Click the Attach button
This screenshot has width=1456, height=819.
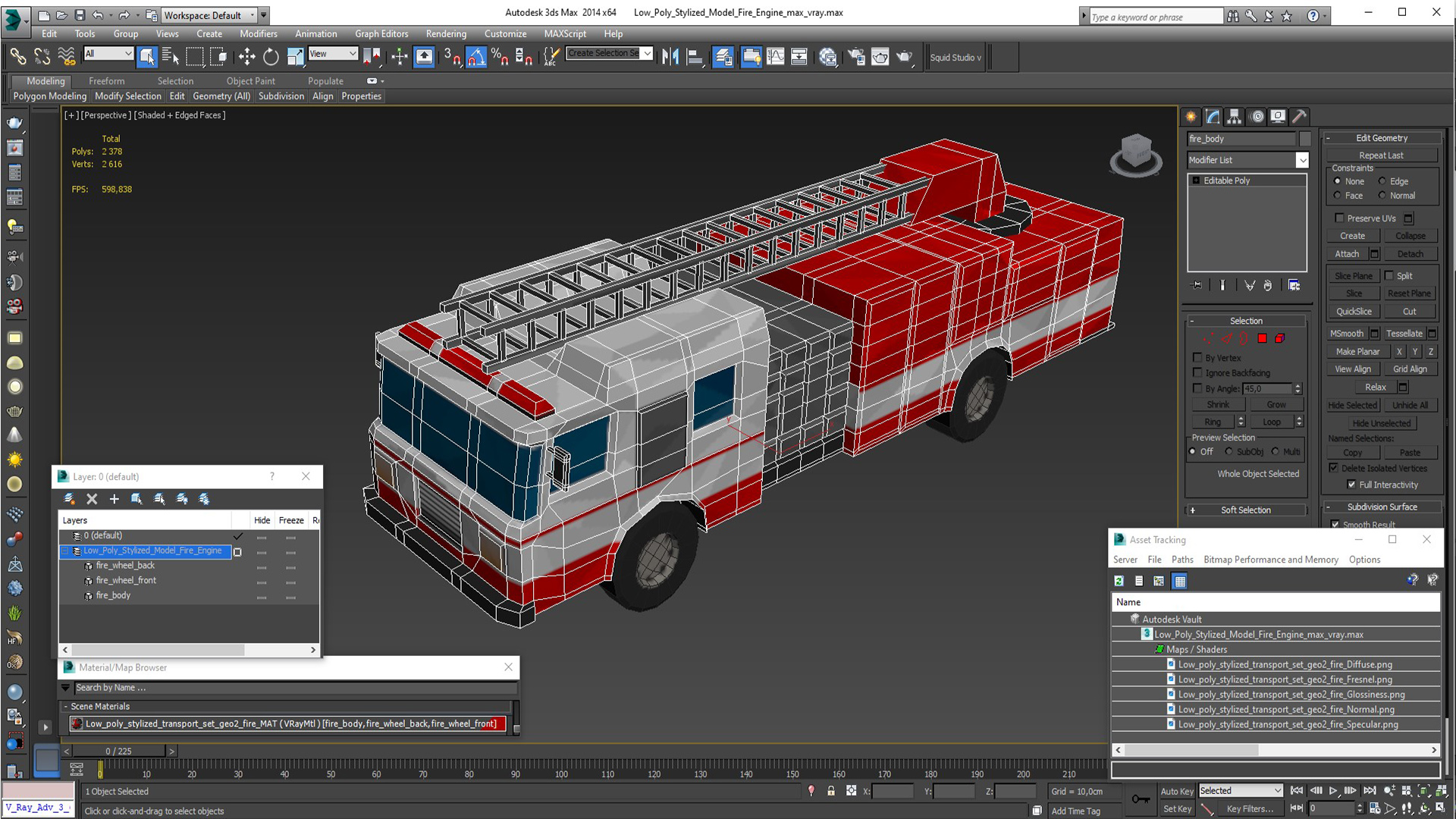tap(1347, 254)
